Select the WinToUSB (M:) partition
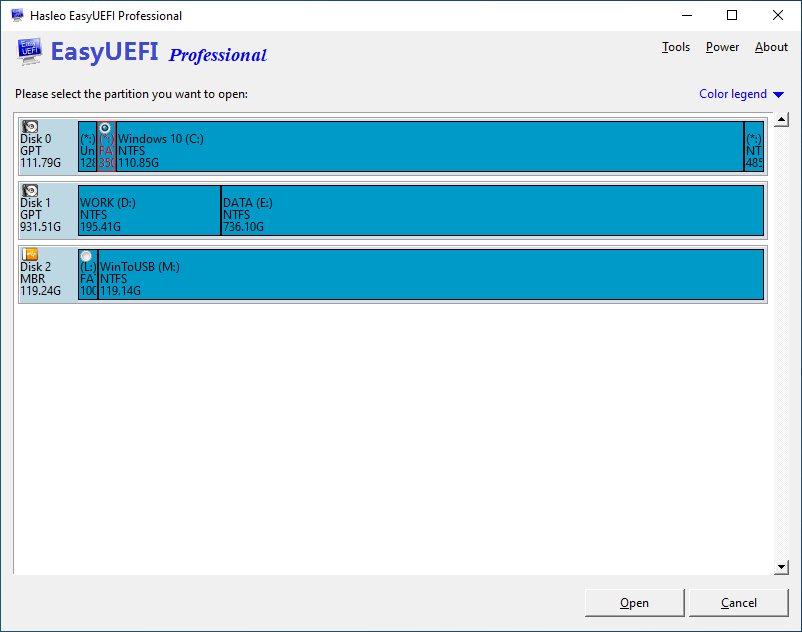The image size is (802, 632). (x=431, y=274)
